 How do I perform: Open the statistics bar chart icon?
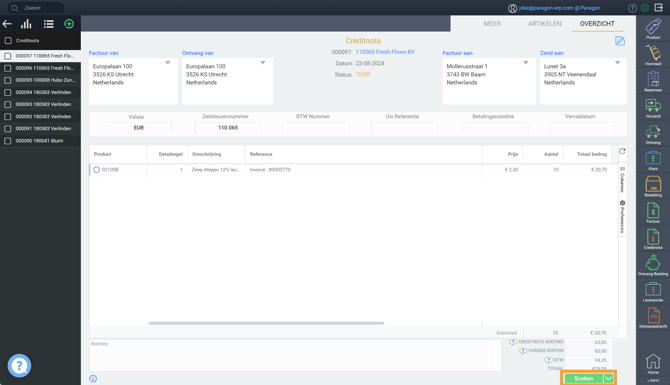[x=26, y=24]
